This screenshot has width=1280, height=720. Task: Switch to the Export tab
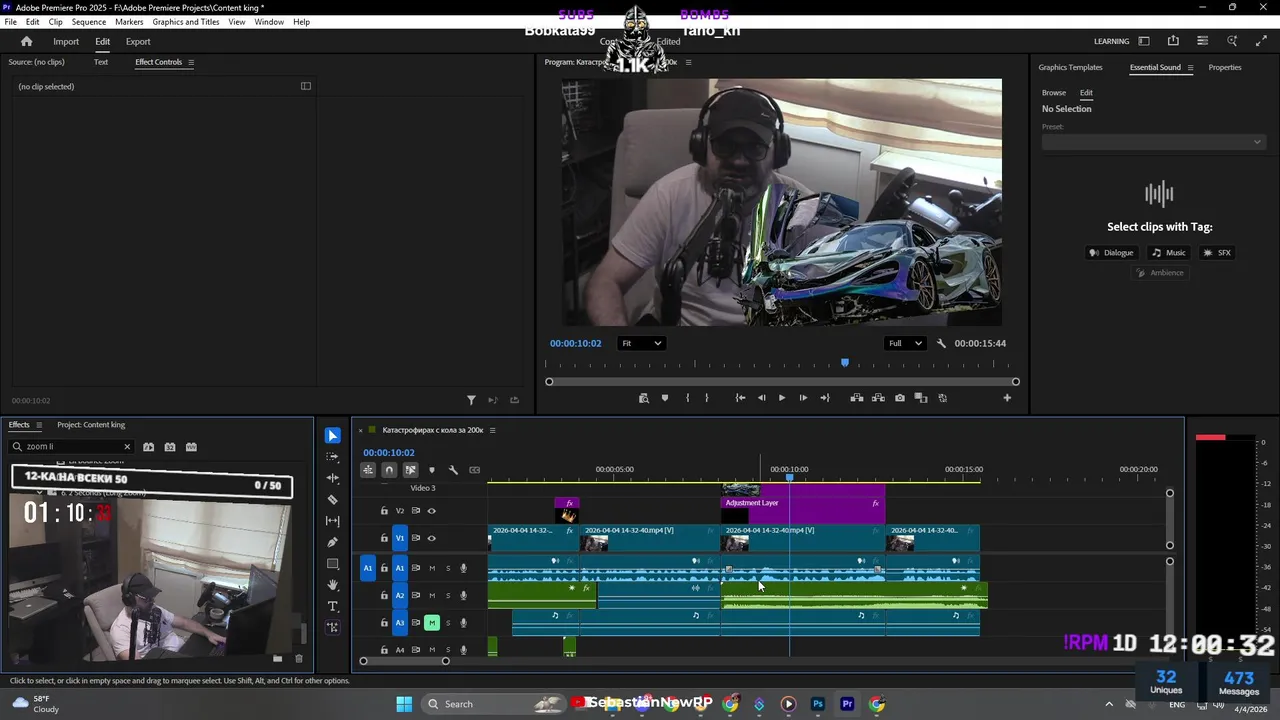click(x=138, y=42)
